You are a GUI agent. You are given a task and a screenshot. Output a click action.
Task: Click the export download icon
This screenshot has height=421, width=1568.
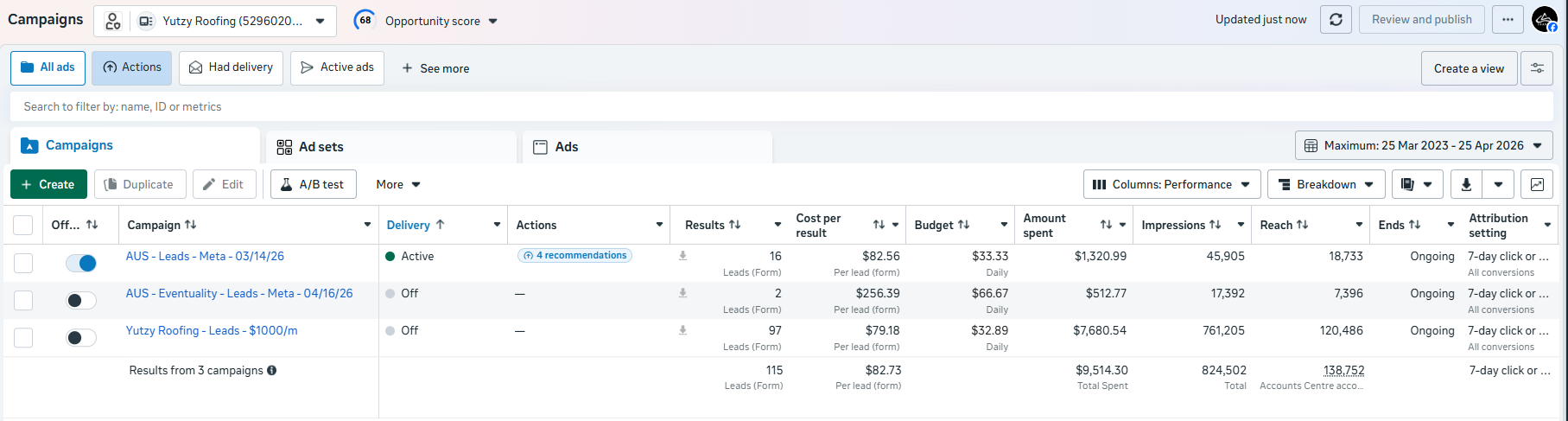[x=1466, y=184]
